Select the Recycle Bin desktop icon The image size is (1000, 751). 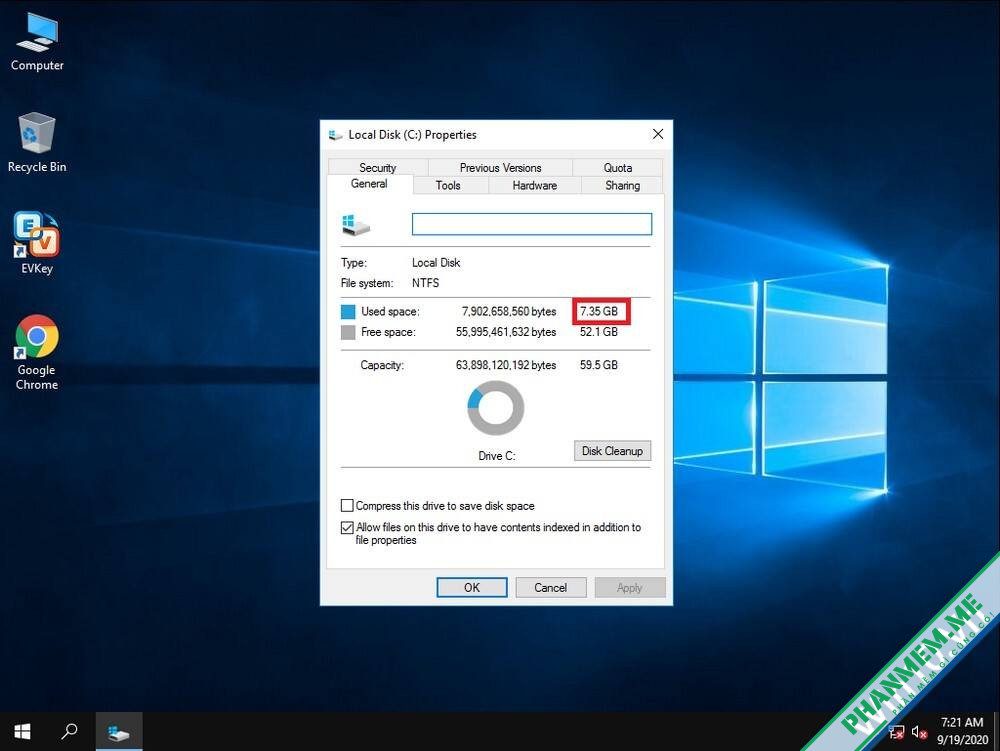click(37, 143)
